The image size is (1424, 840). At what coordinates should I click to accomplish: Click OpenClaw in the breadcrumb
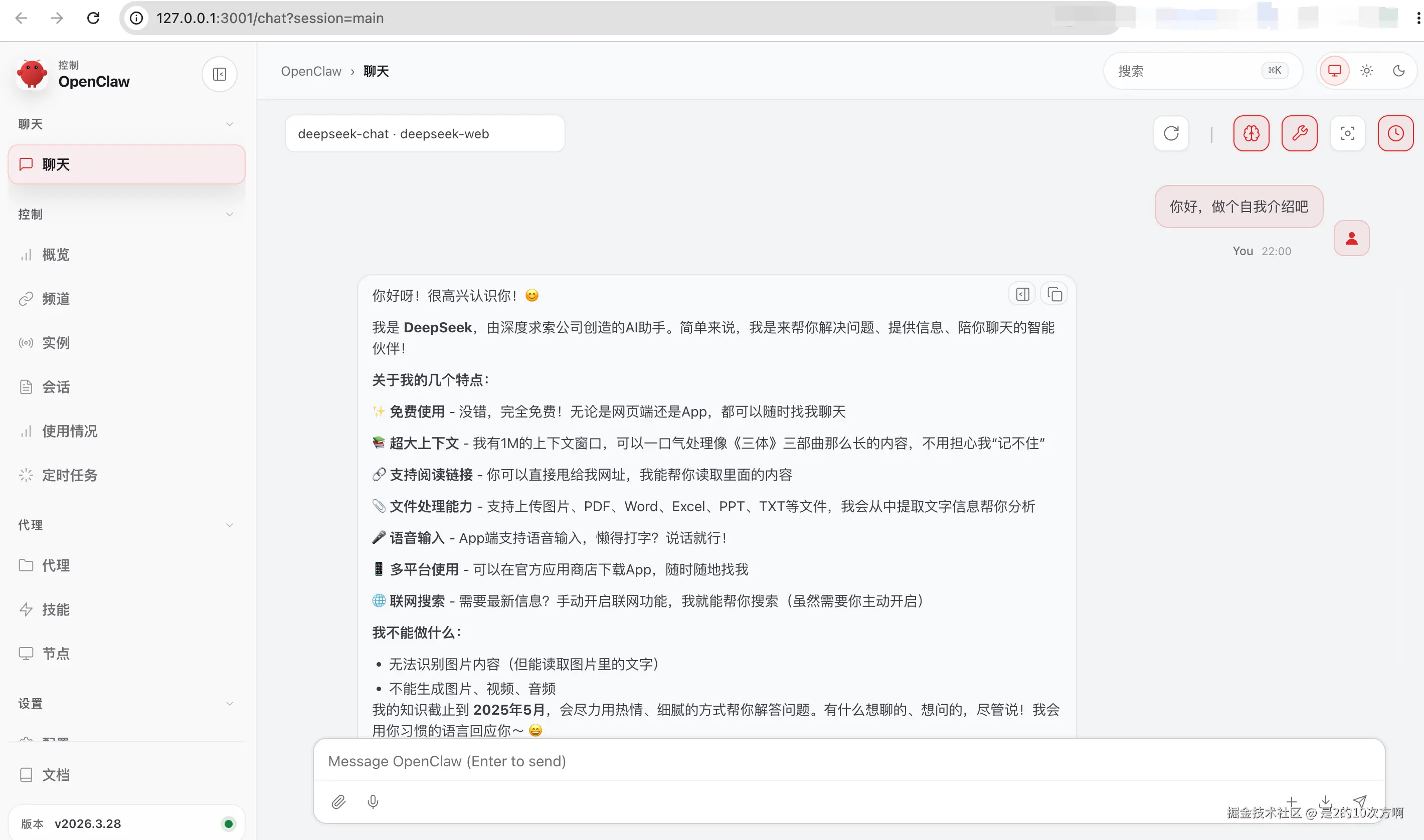point(311,71)
